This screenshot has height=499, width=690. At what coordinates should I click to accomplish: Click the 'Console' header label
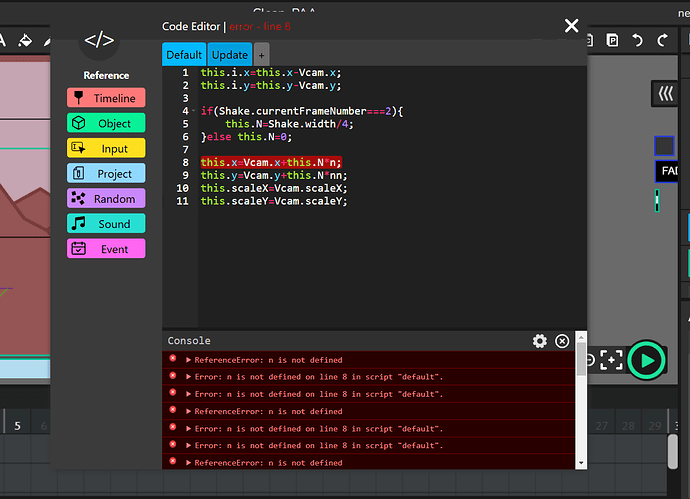point(189,341)
